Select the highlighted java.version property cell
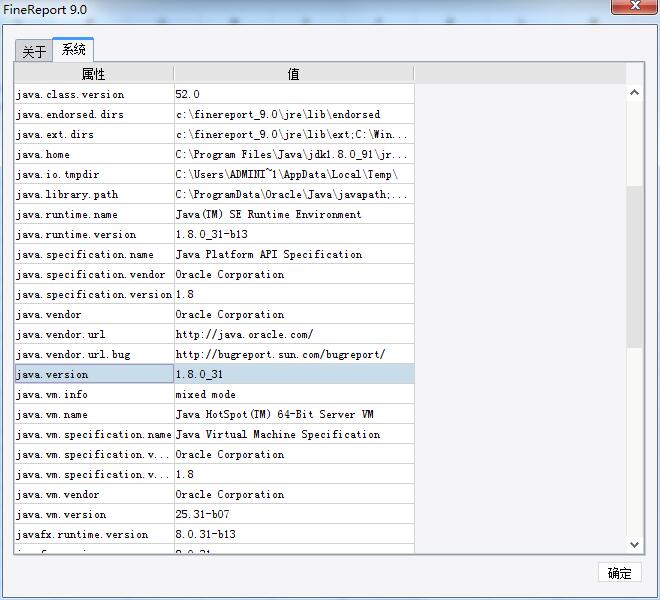The width and height of the screenshot is (660, 600). pos(94,374)
